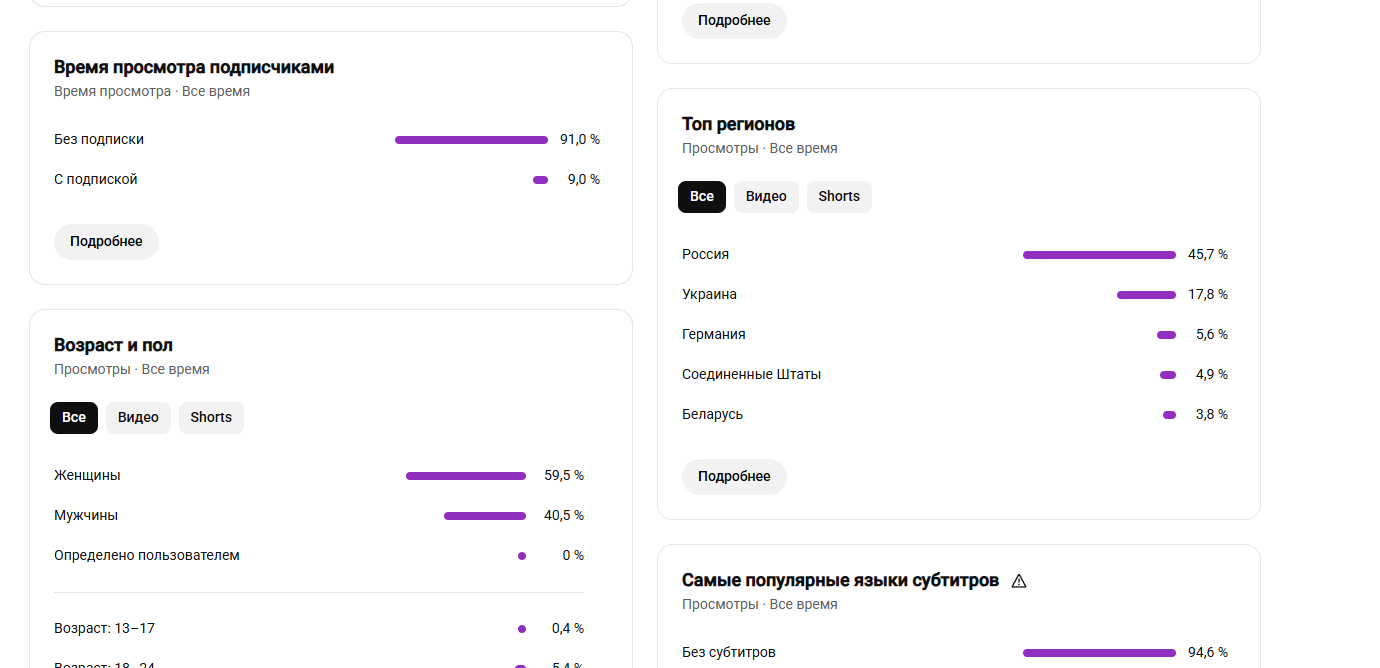
Task: Click the Без подписки purple bar
Action: [471, 140]
